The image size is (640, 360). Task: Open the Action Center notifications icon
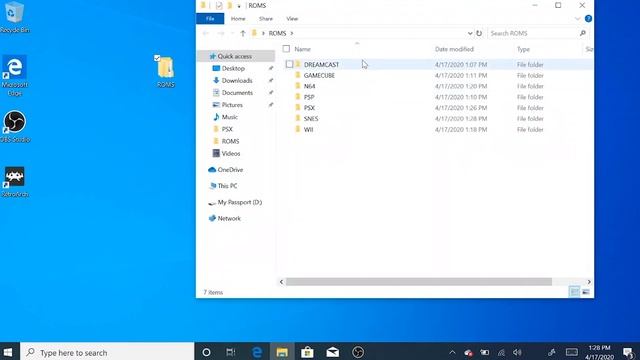(x=628, y=352)
